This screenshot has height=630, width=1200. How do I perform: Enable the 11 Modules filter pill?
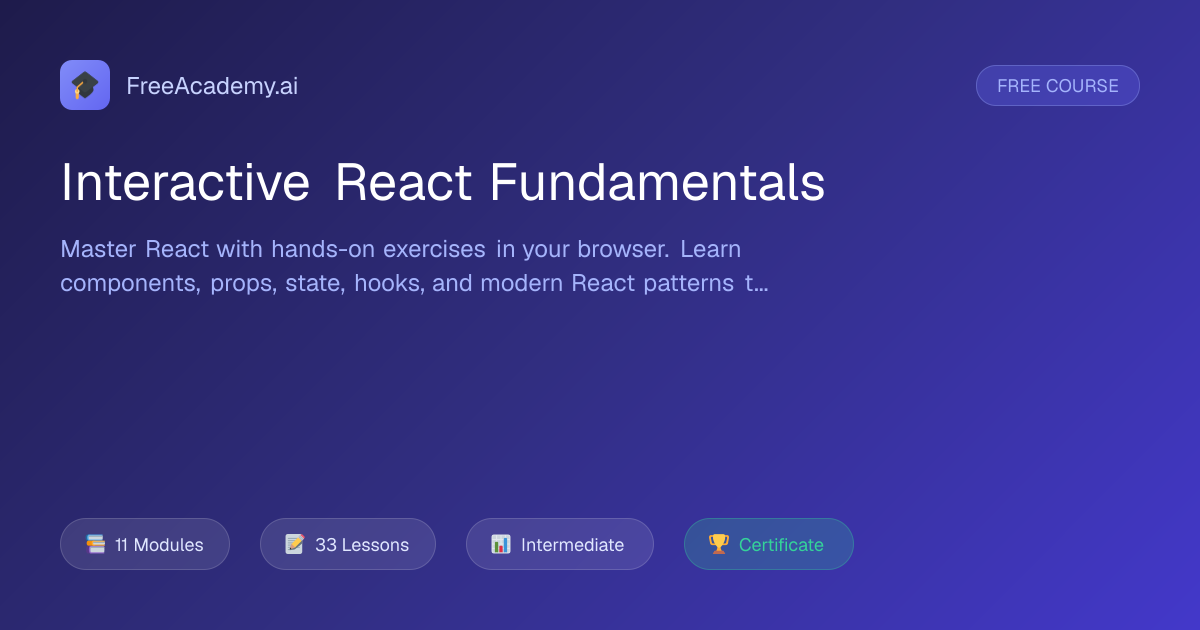click(144, 544)
